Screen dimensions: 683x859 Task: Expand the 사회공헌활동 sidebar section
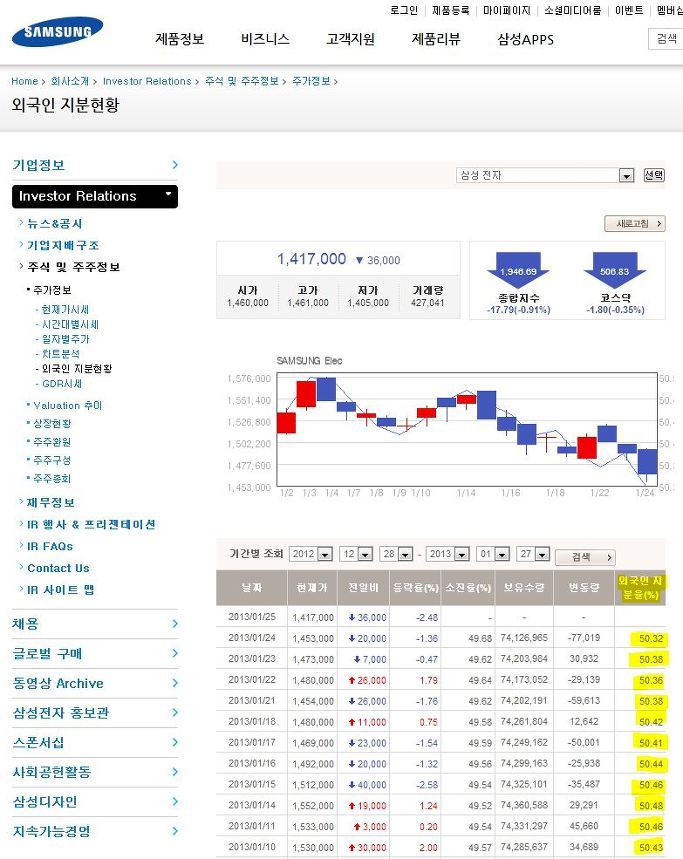[95, 772]
